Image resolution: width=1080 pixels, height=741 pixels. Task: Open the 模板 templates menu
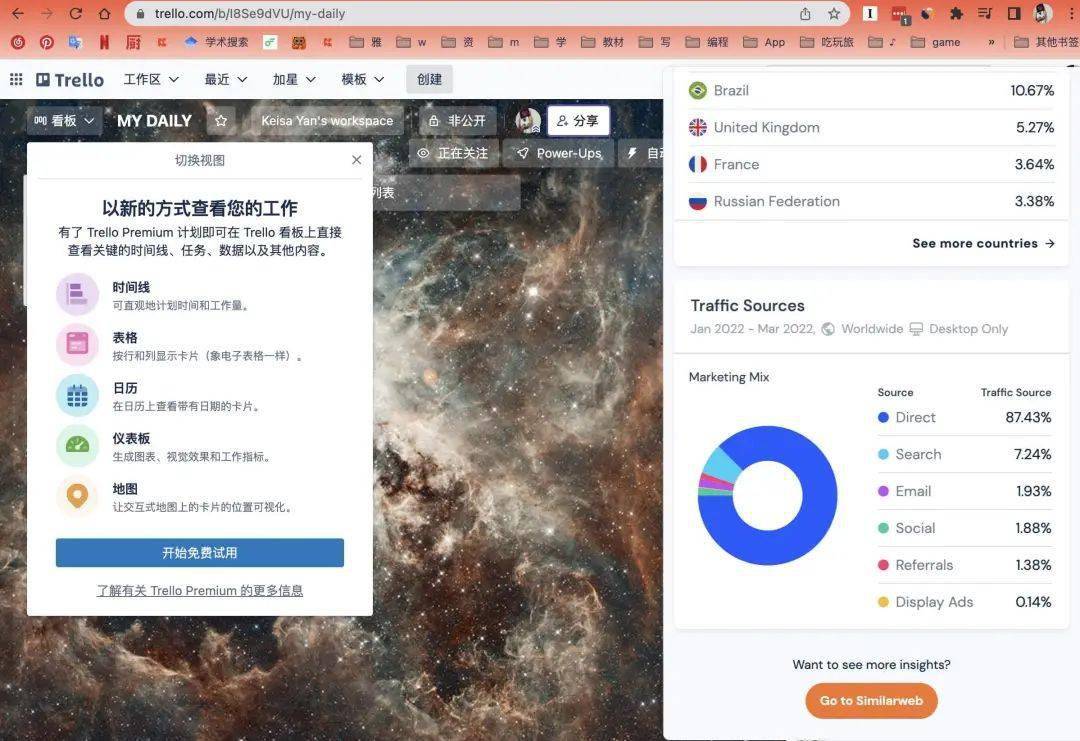click(363, 79)
